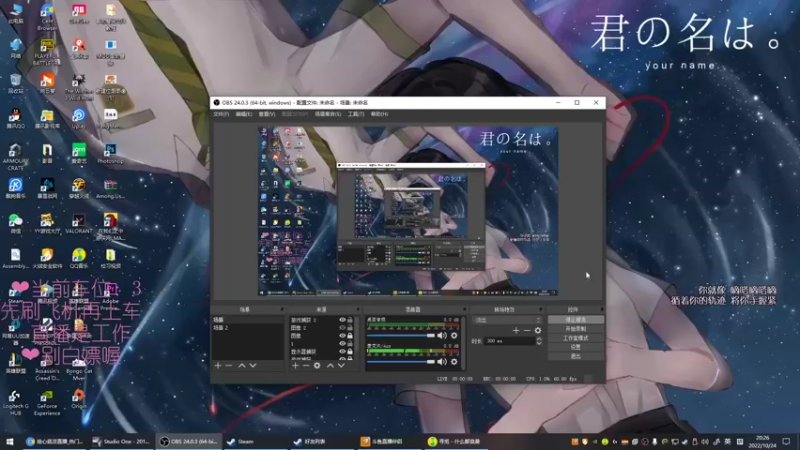Screen dimensions: 800x450
Task: Open the 文件(F) menu
Action: tap(221, 114)
